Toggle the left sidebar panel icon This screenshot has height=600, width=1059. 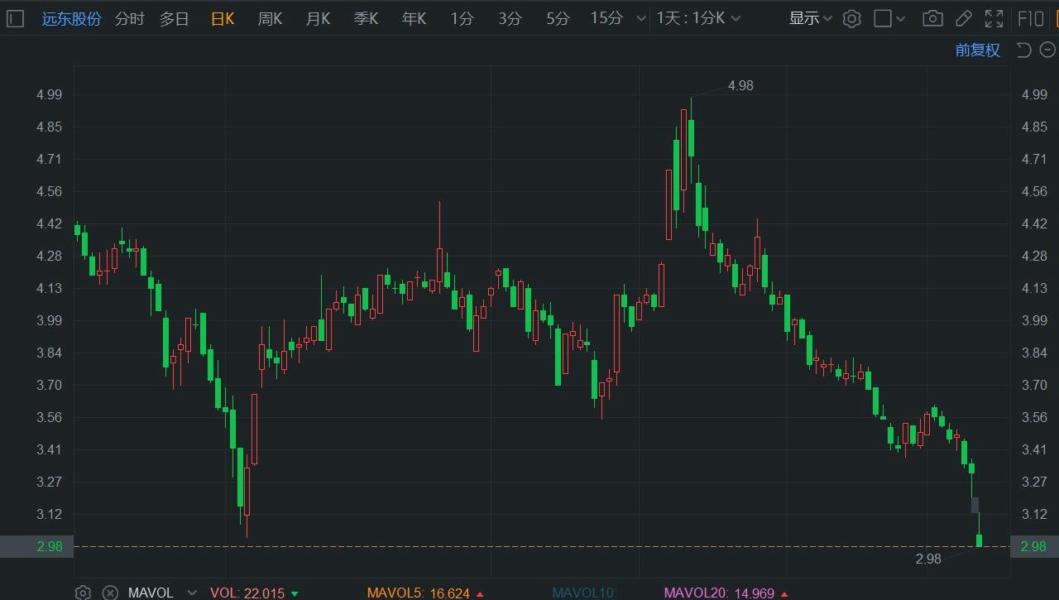pos(15,18)
